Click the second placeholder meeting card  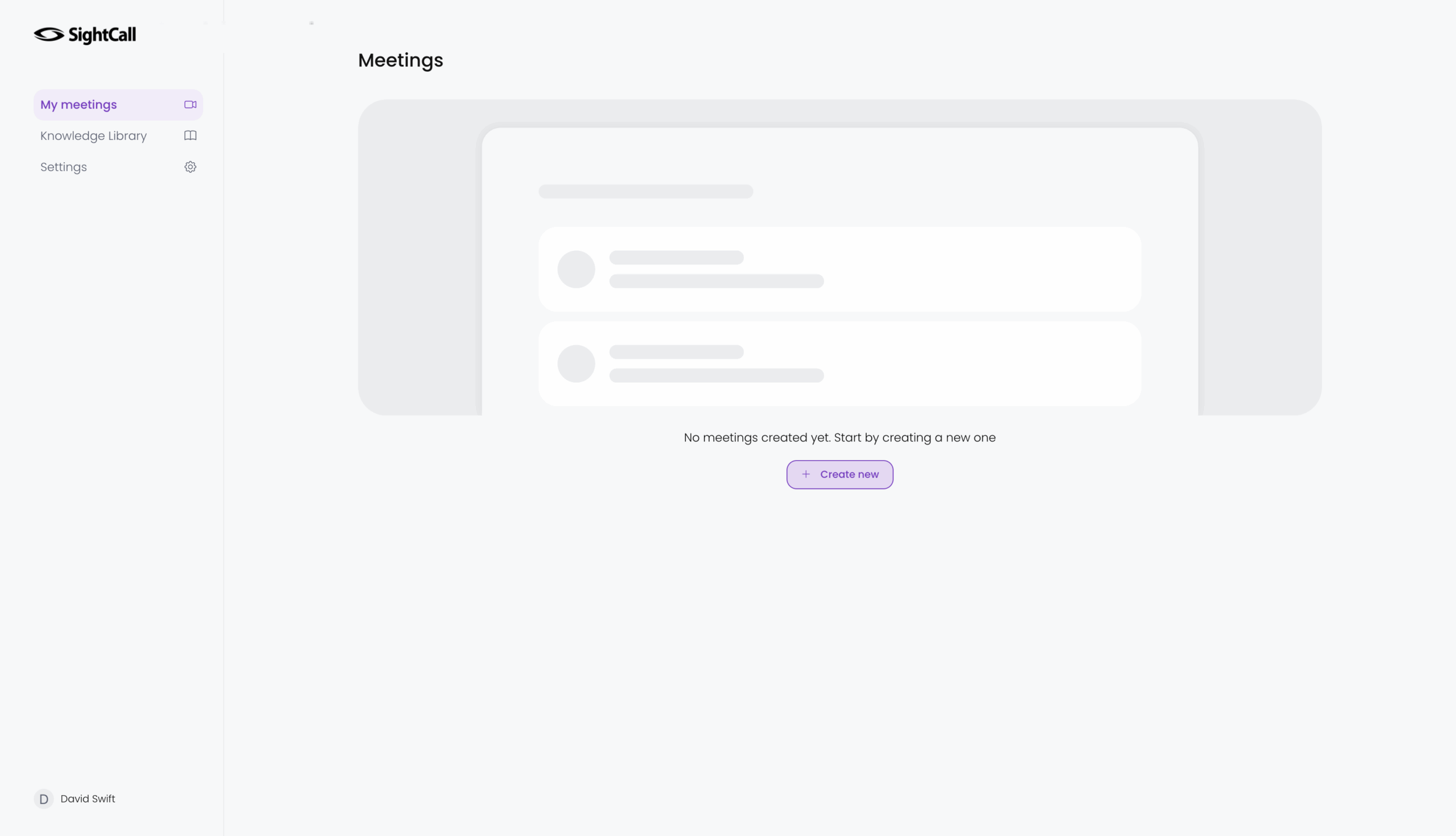[x=839, y=363]
